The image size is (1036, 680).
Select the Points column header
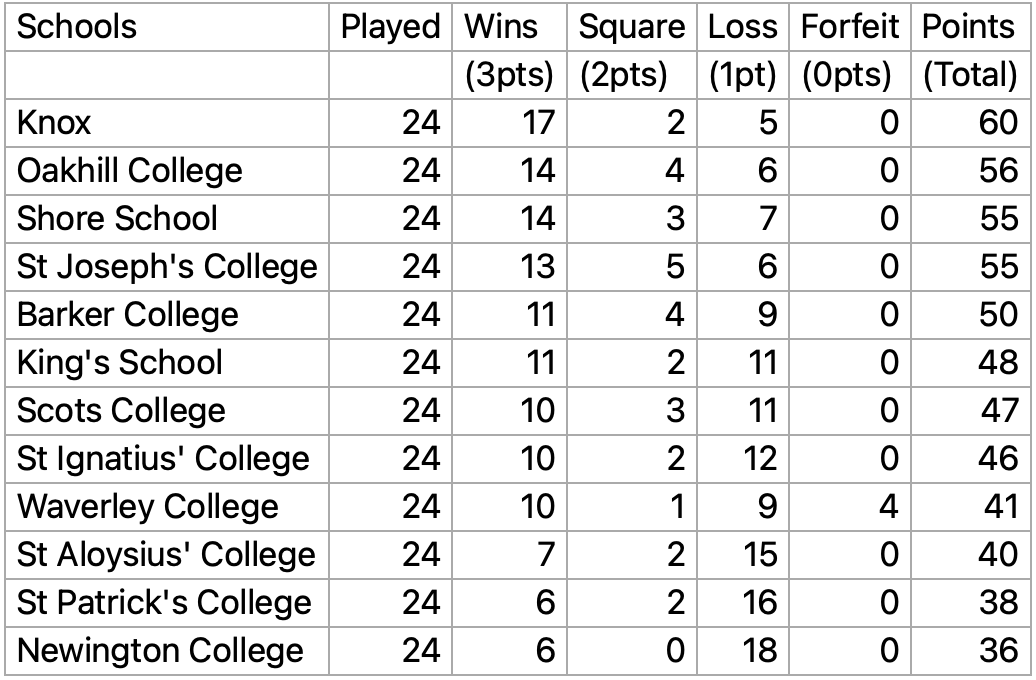coord(969,27)
